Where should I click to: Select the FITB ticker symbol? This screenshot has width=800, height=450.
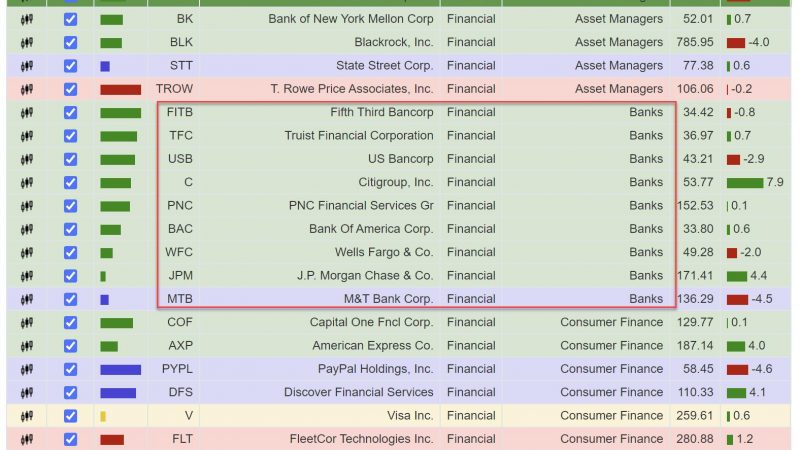click(180, 112)
